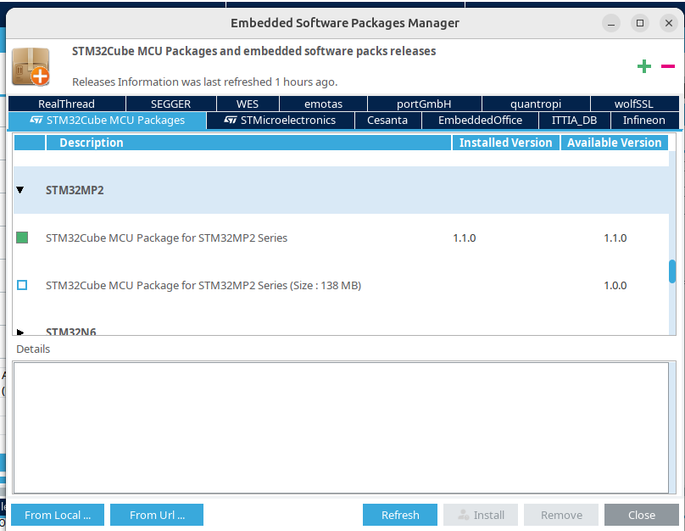Open the SEGGER tab
This screenshot has width=685, height=531.
point(171,104)
